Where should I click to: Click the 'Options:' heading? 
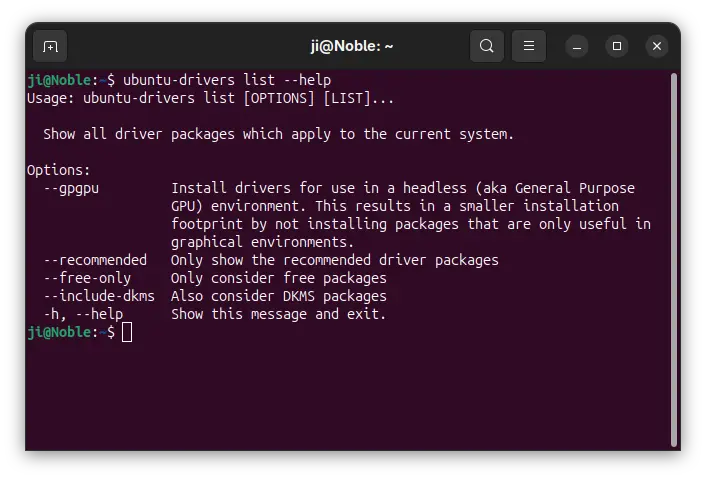tap(59, 170)
